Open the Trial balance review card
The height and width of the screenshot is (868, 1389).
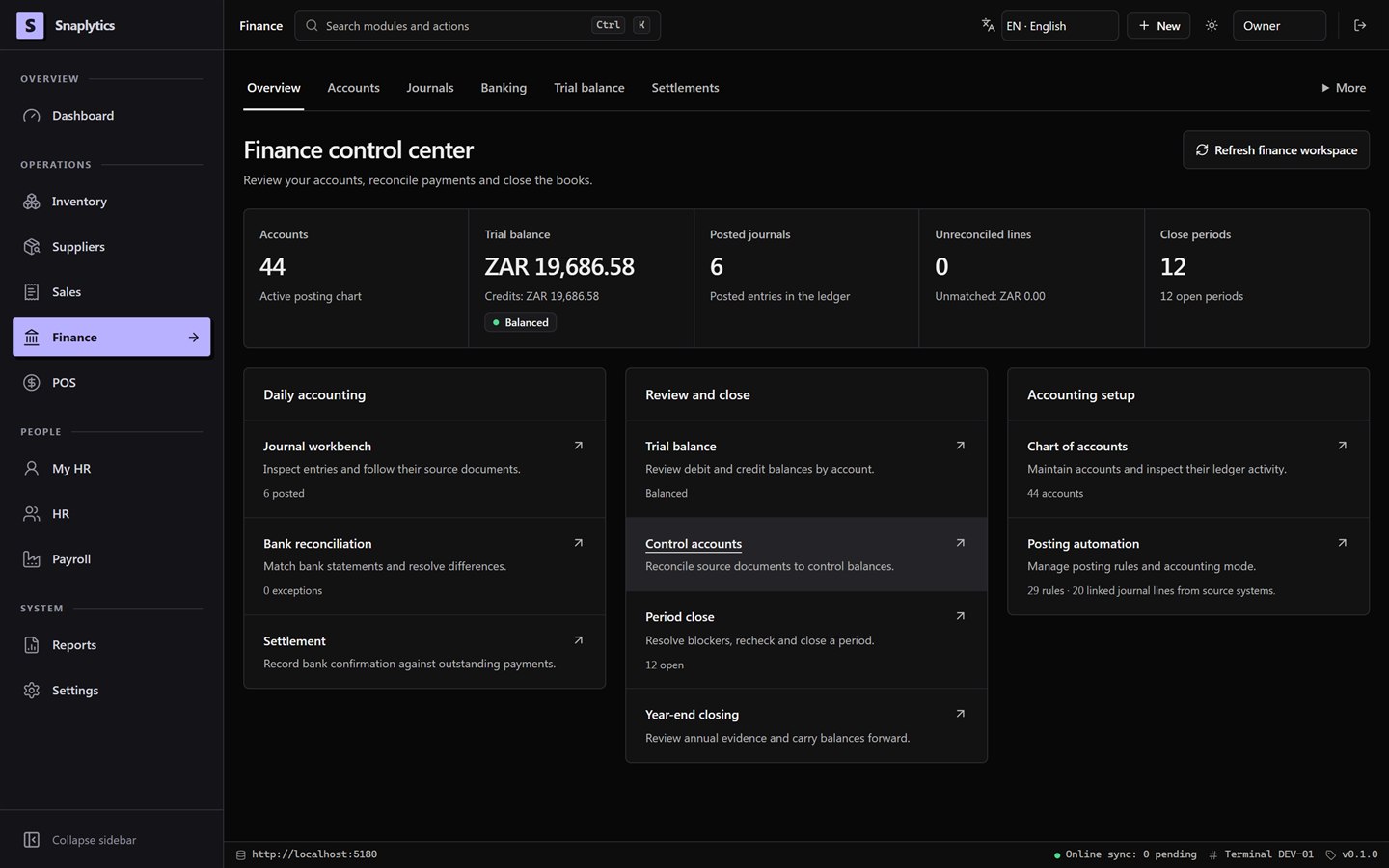[806, 470]
